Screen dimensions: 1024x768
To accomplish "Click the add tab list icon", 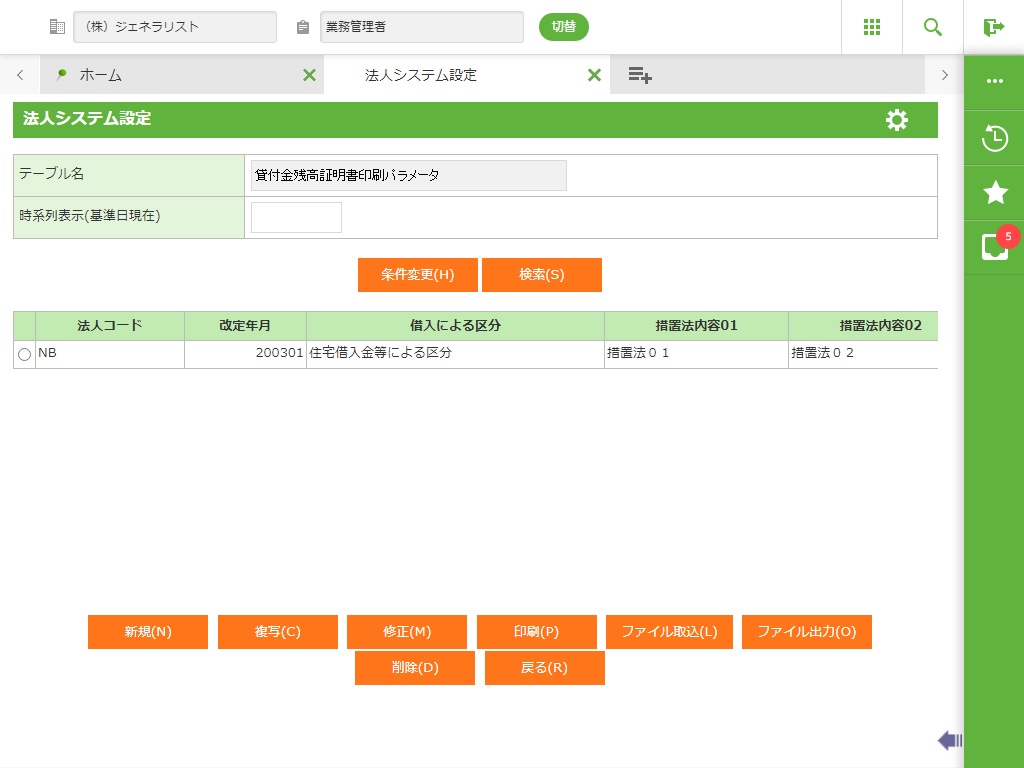I will pos(640,75).
